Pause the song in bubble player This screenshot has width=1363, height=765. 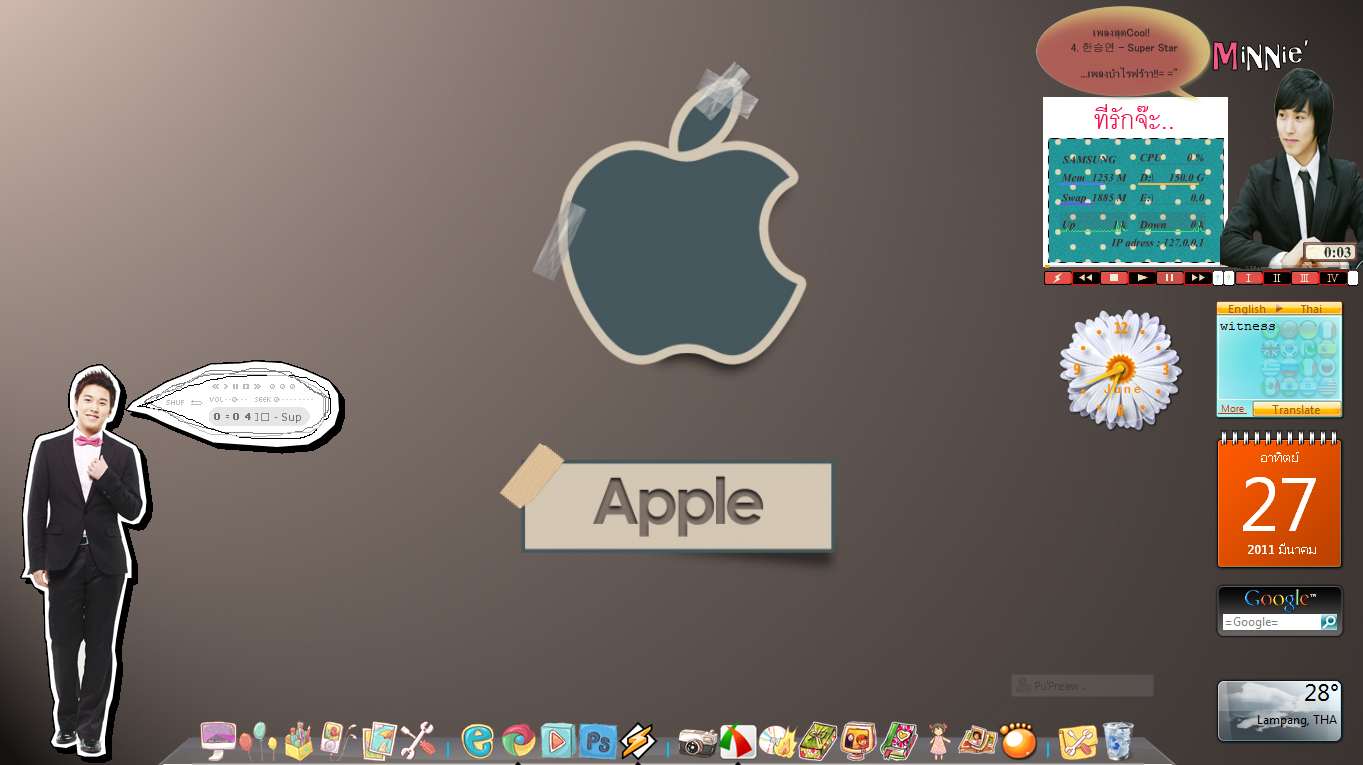pos(235,385)
